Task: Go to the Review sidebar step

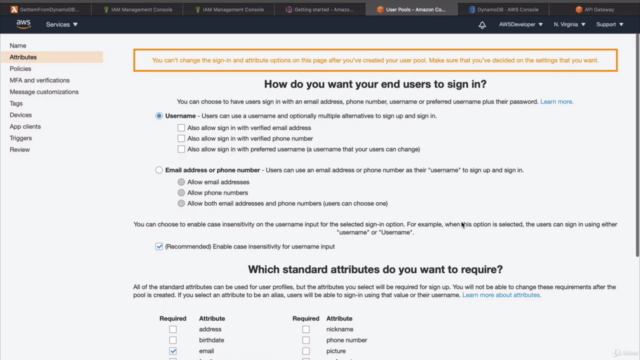Action: pyautogui.click(x=20, y=150)
